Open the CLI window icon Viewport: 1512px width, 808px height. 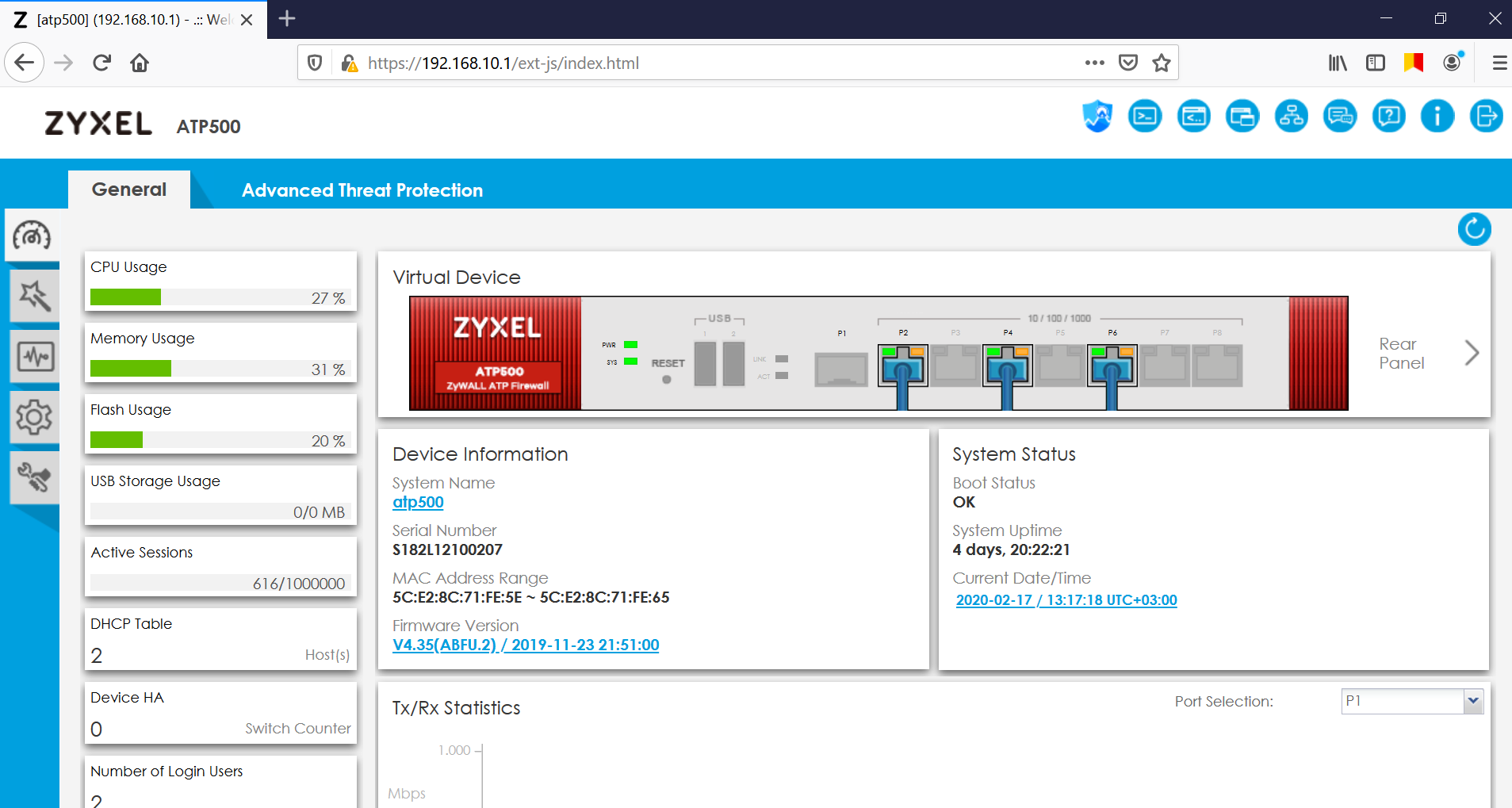coord(1194,117)
